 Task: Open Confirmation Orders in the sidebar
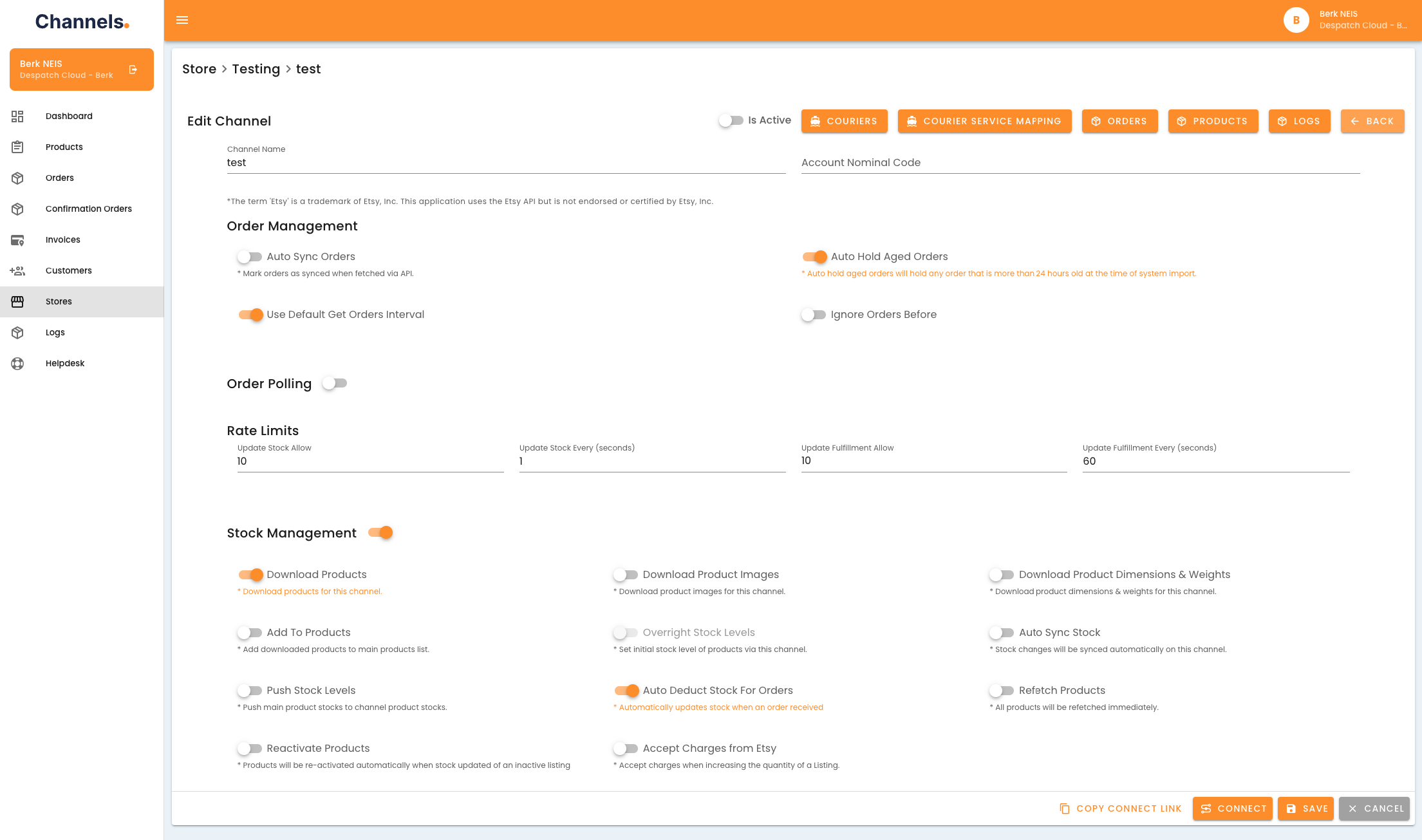[88, 209]
